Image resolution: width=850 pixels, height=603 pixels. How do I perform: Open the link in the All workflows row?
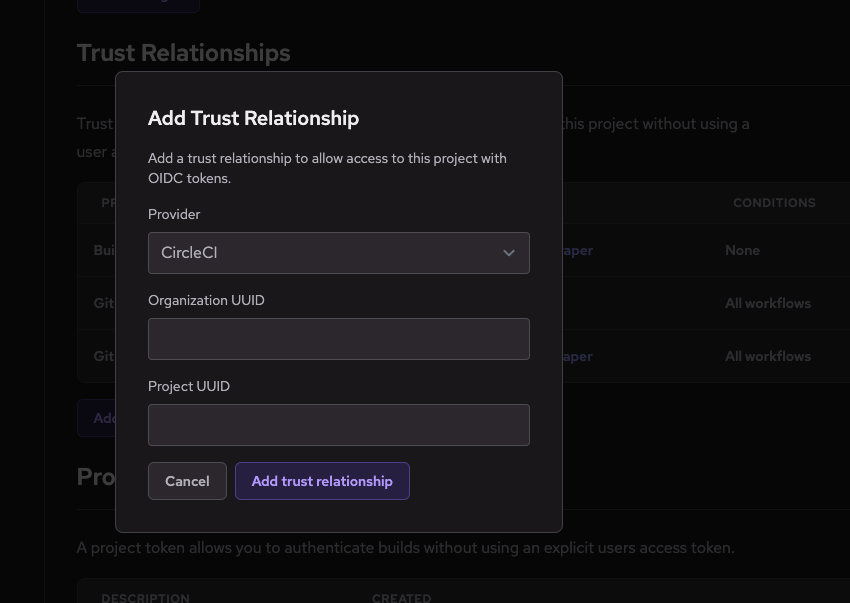point(575,356)
